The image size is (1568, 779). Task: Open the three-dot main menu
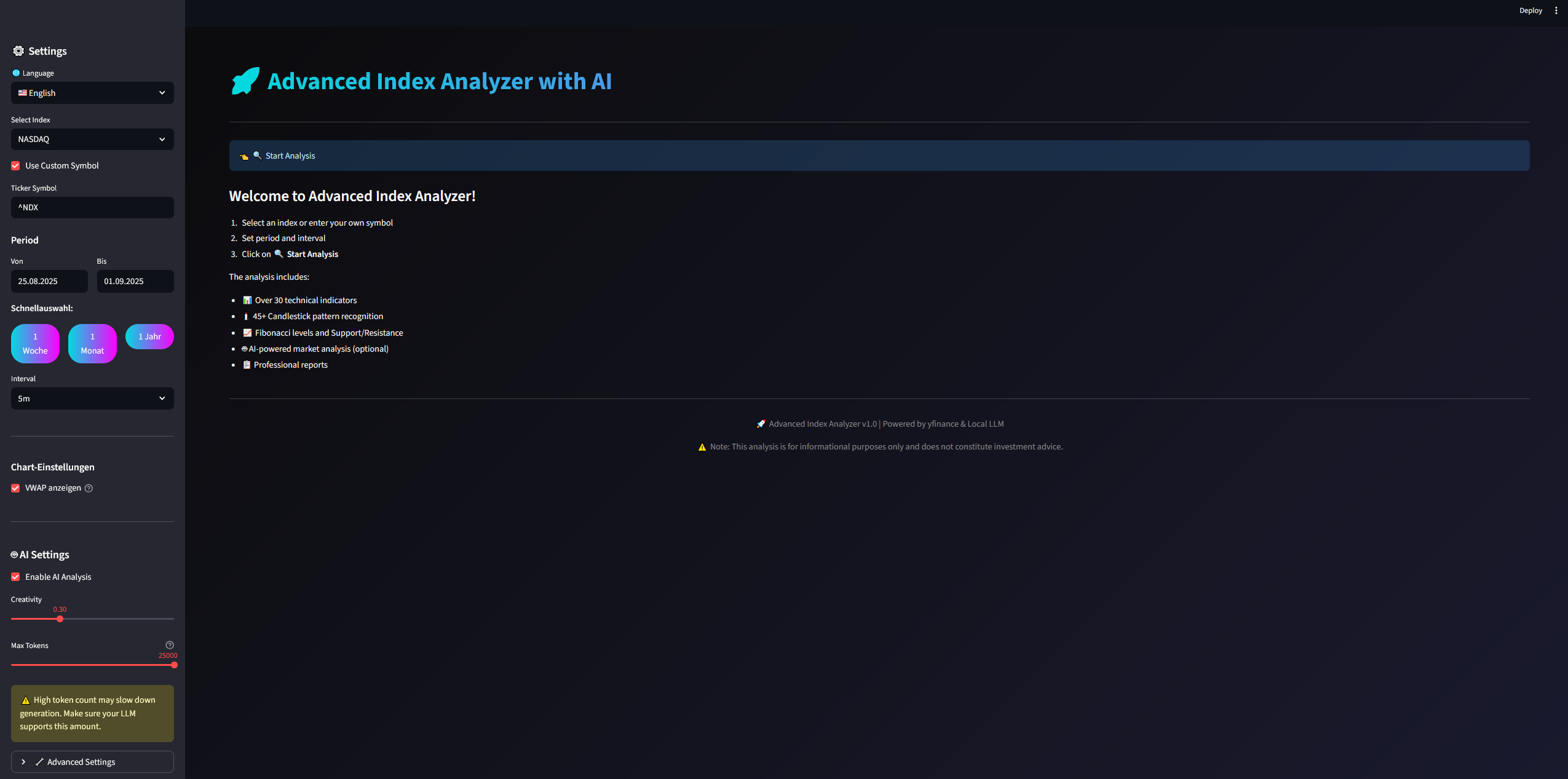click(1556, 10)
